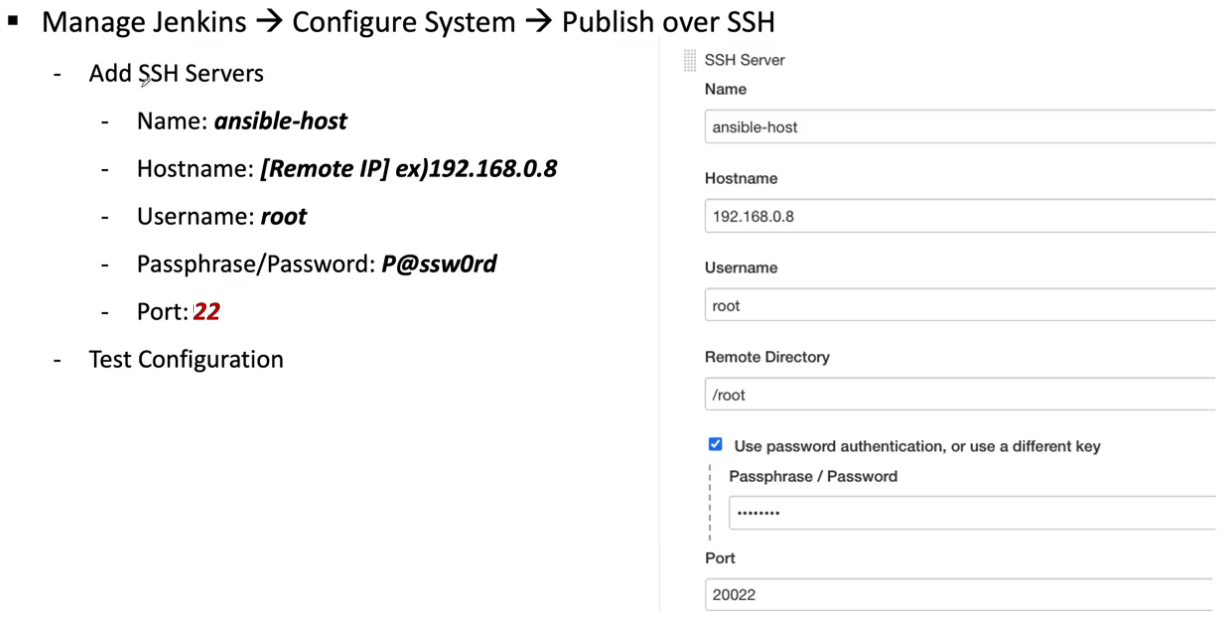Disable the Use password authentication checkbox
This screenshot has height=618, width=1228.
tap(715, 444)
